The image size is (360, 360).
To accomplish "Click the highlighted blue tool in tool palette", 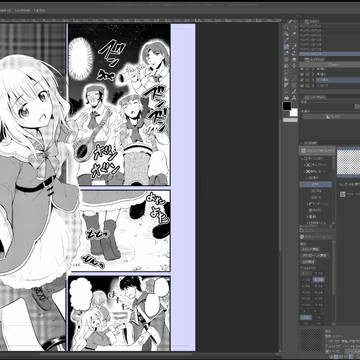I will point(286,47).
